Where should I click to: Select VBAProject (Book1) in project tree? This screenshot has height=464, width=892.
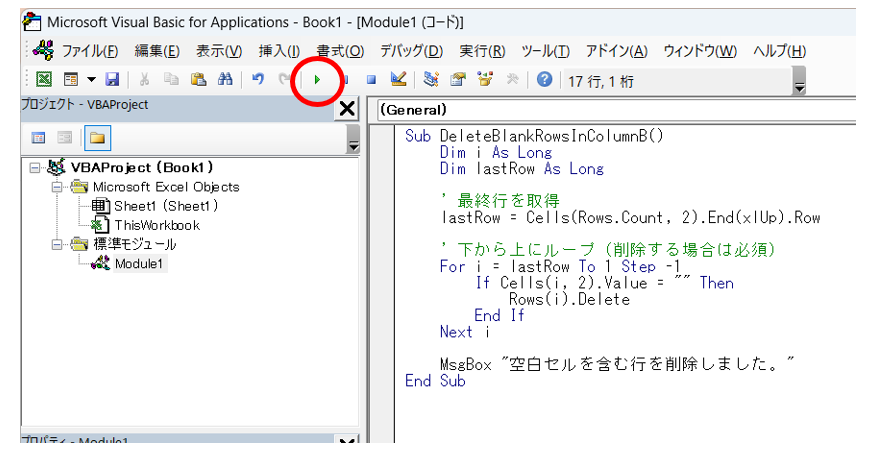(x=142, y=168)
